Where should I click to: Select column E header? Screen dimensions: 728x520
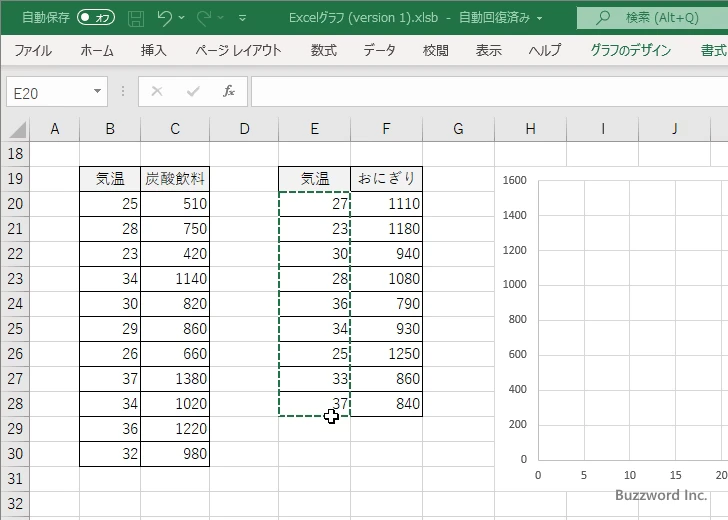[314, 129]
